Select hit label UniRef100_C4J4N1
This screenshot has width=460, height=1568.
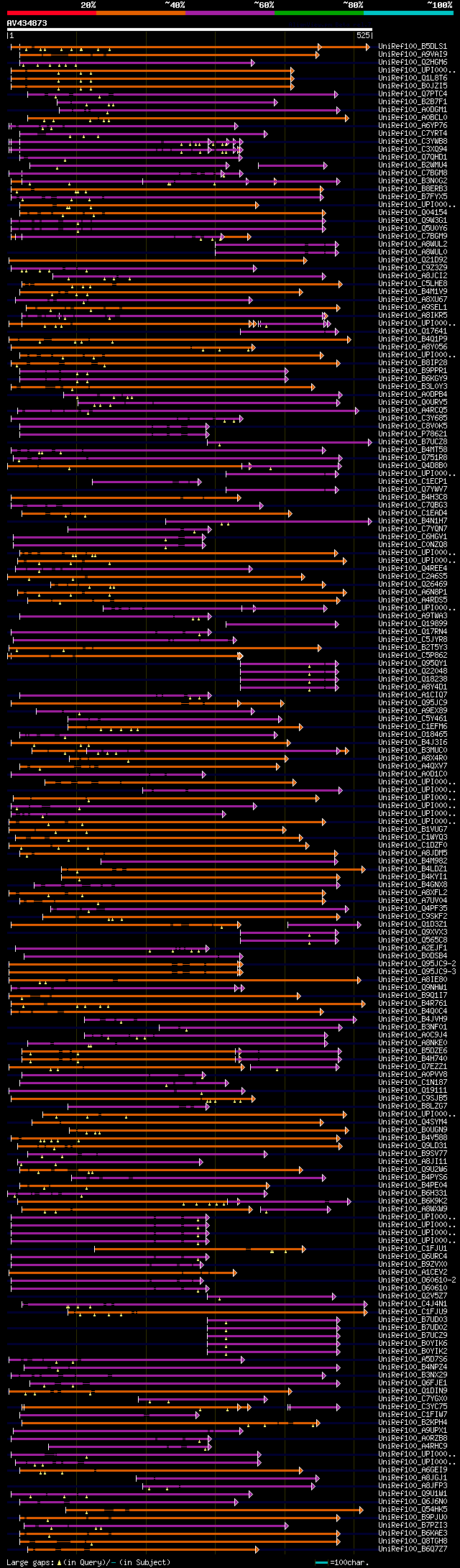413,1304
